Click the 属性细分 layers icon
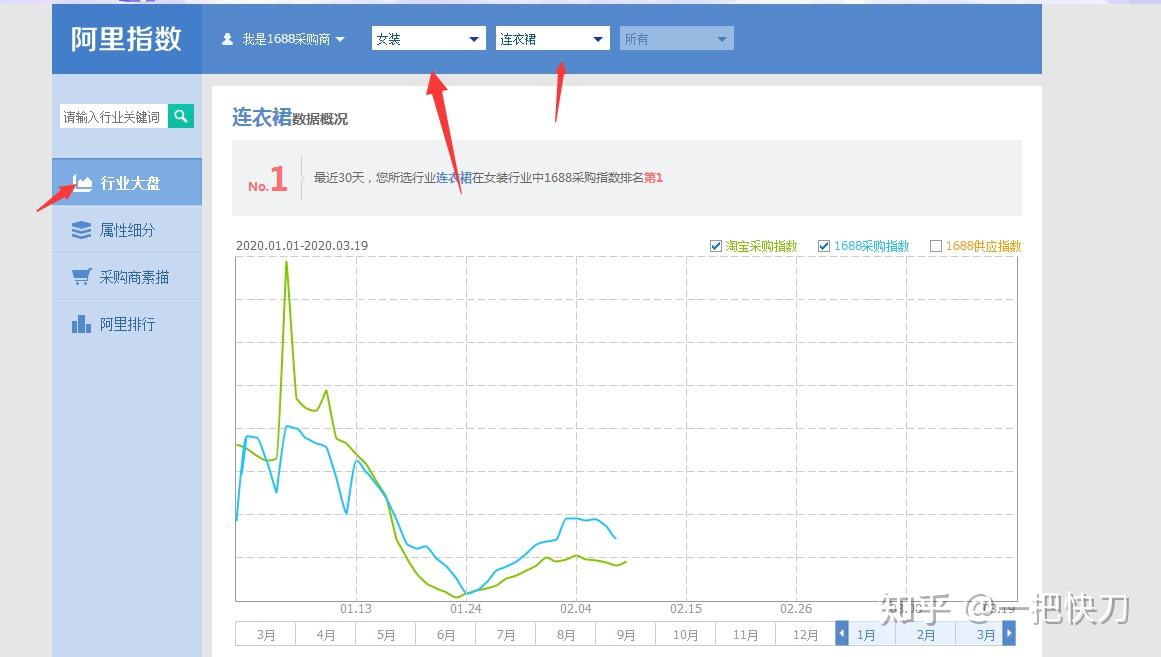Screen dimensions: 1161x657 point(81,230)
